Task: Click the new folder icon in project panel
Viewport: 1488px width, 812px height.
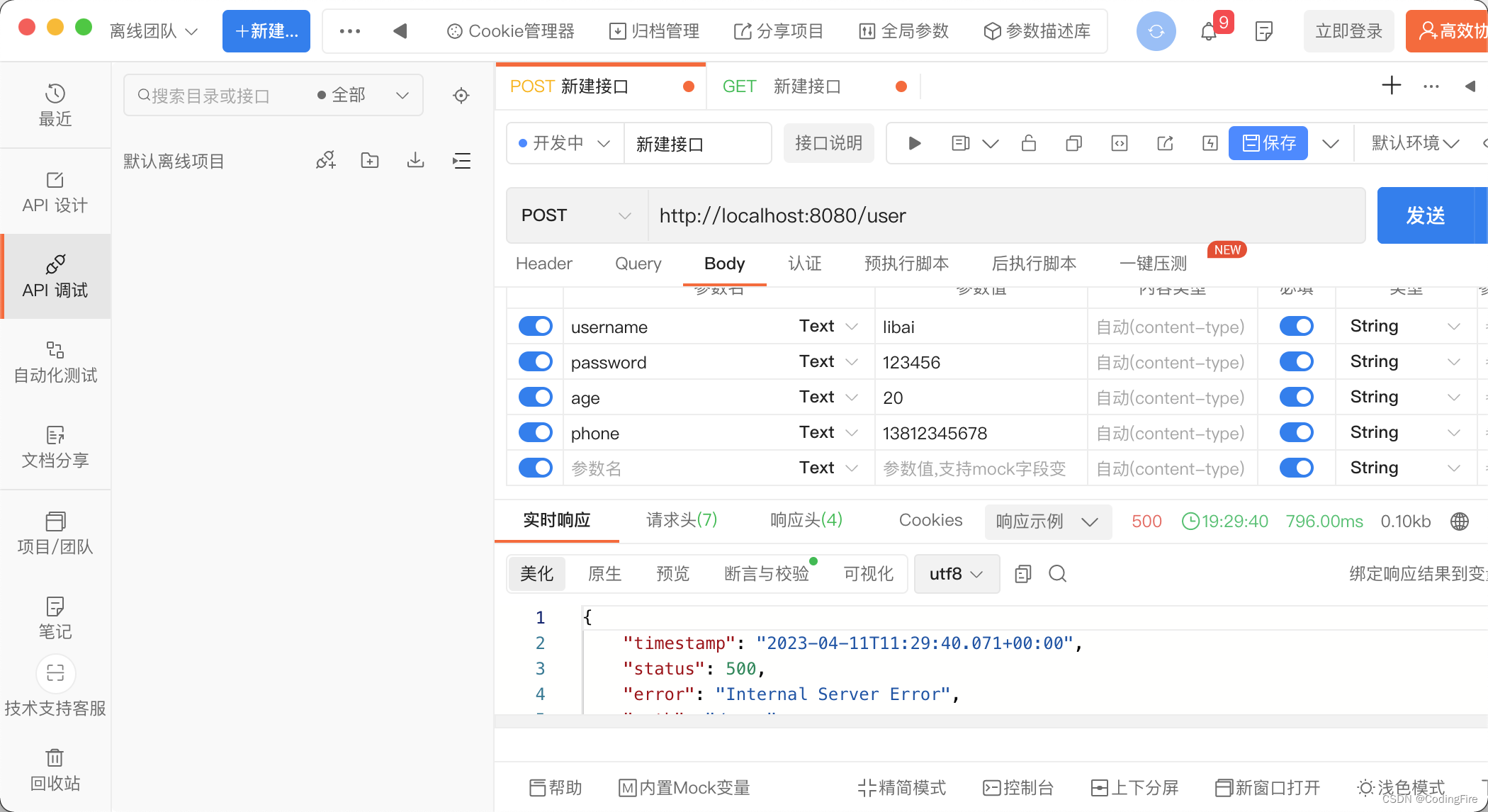Action: pos(370,161)
